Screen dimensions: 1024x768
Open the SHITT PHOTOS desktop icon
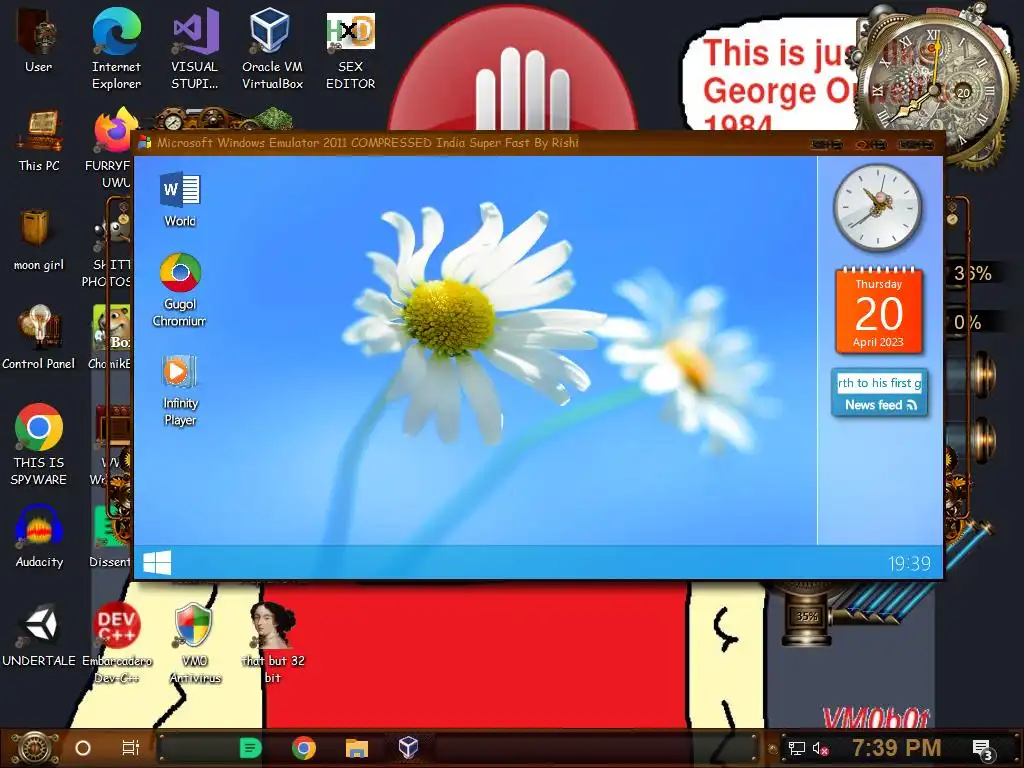[x=108, y=248]
